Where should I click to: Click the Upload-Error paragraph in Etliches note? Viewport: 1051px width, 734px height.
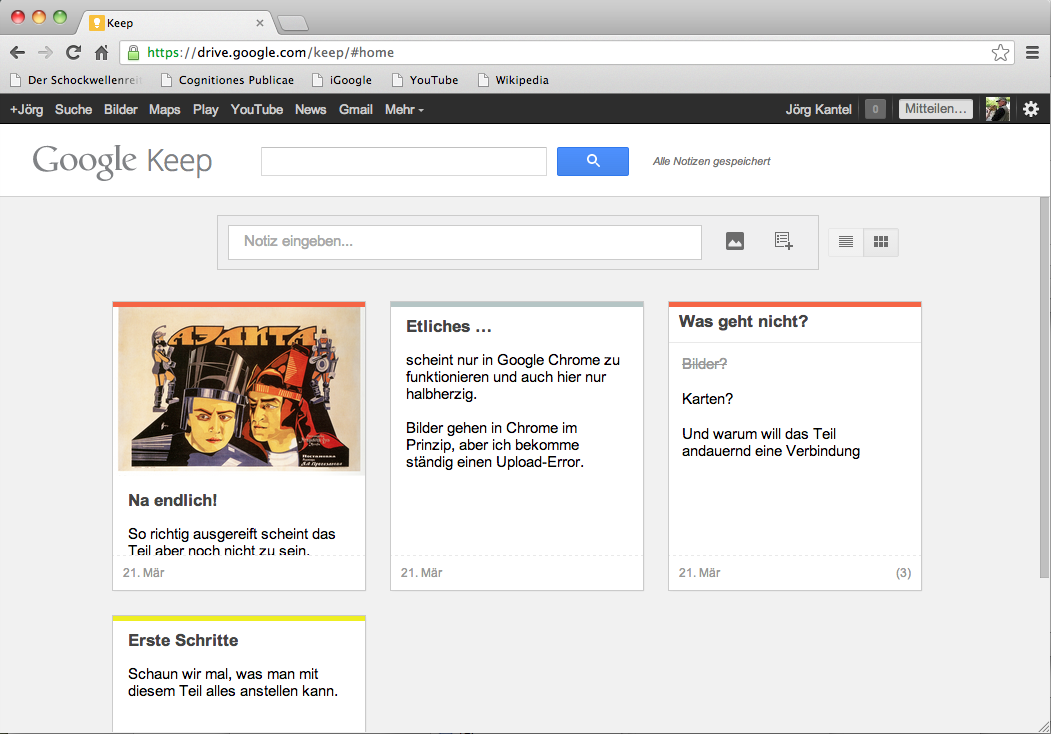(495, 445)
